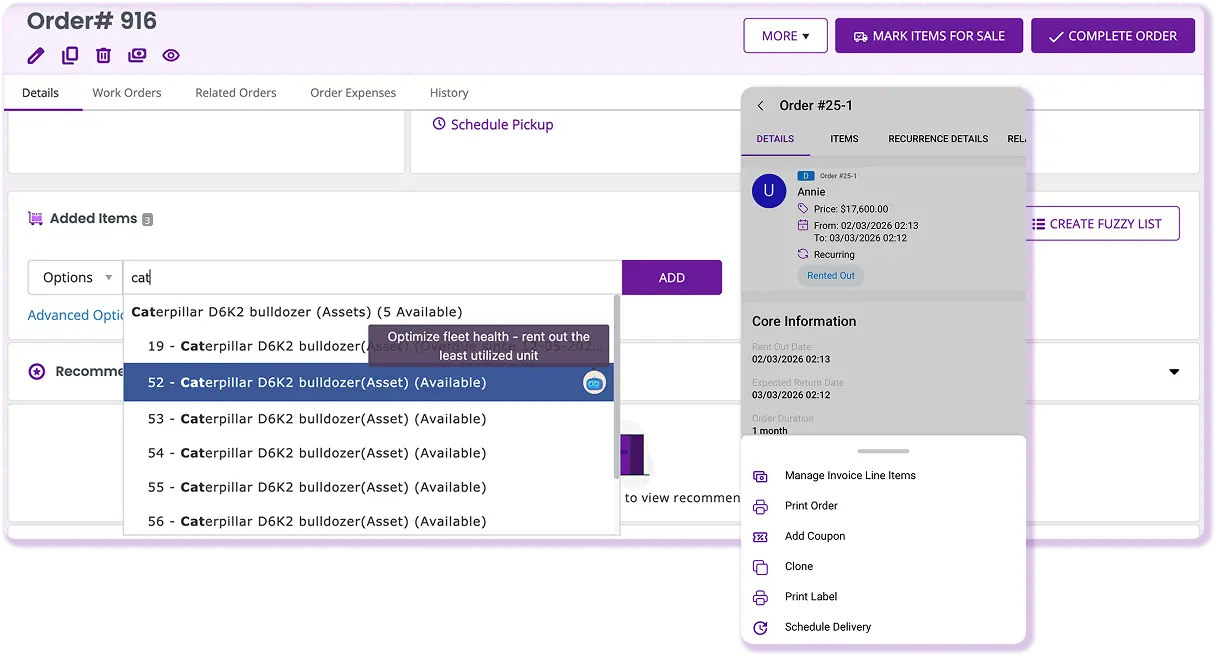This screenshot has height=656, width=1216.
Task: Switch to the Work Orders tab
Action: pos(127,93)
